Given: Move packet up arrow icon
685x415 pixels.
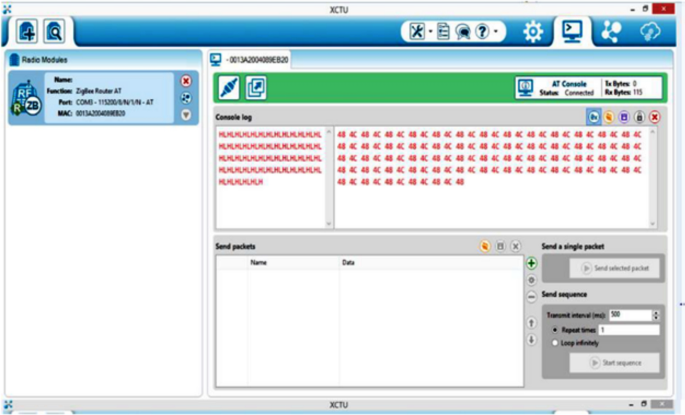Looking at the screenshot, I should click(531, 323).
